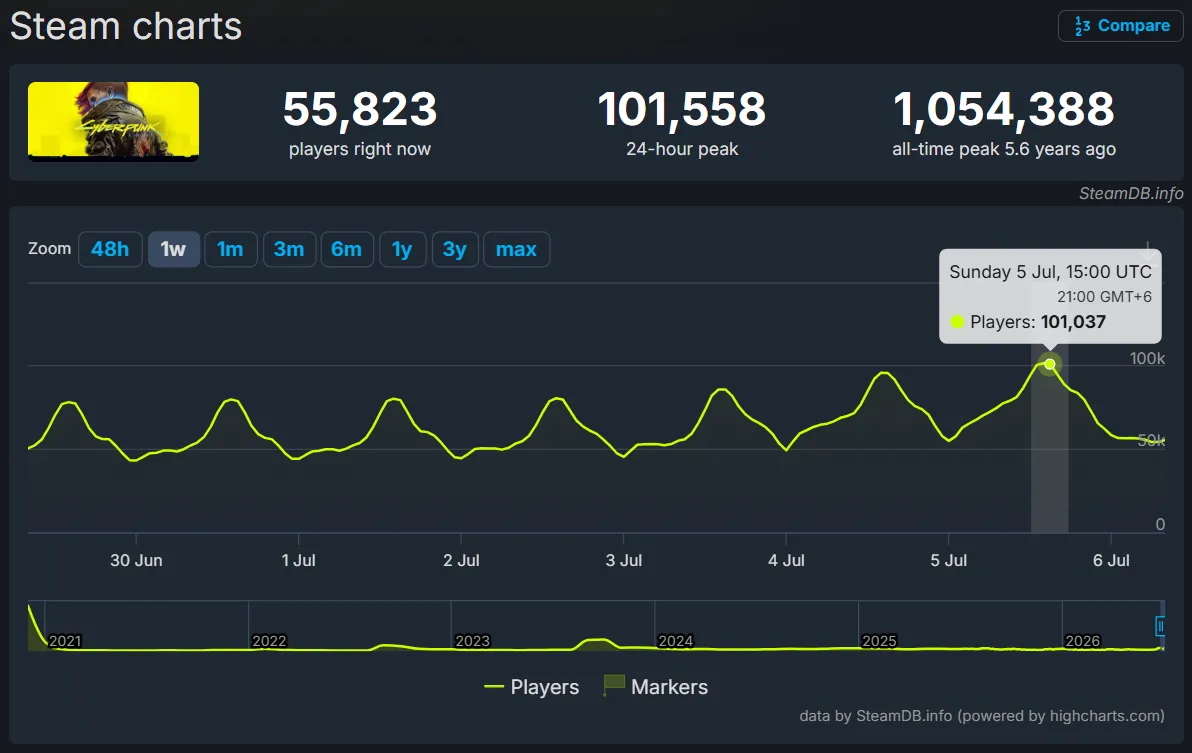Click the 1,054,388 all-time peak value
The image size is (1192, 753).
pos(1003,109)
